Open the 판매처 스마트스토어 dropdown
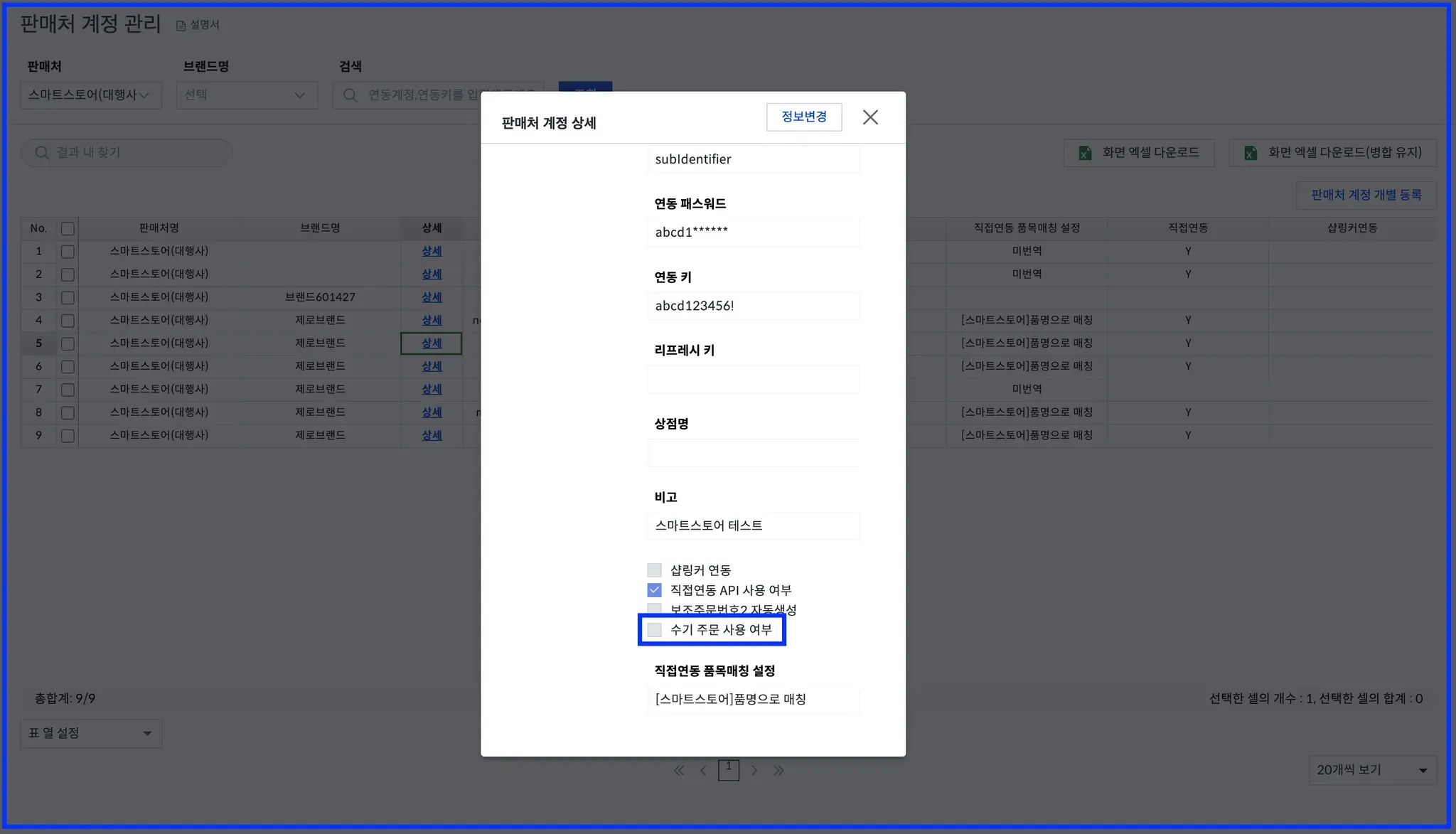This screenshot has height=834, width=1456. tap(91, 95)
